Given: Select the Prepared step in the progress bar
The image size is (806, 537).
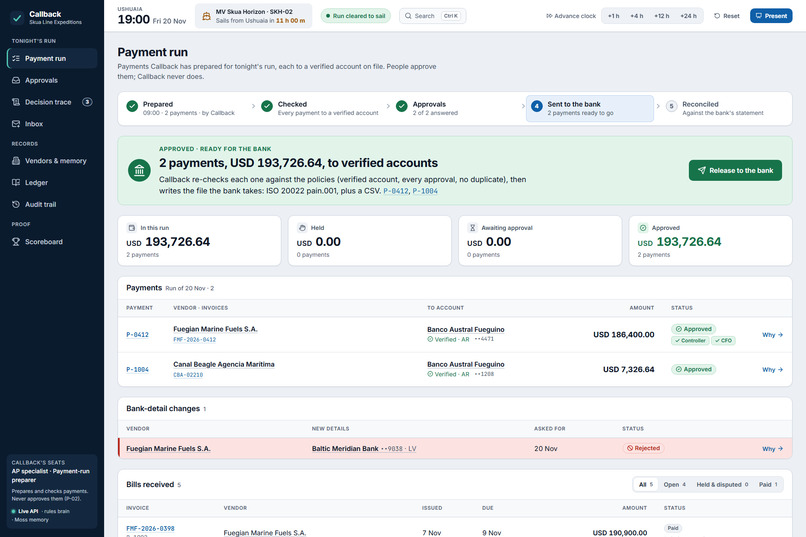Looking at the screenshot, I should (186, 108).
